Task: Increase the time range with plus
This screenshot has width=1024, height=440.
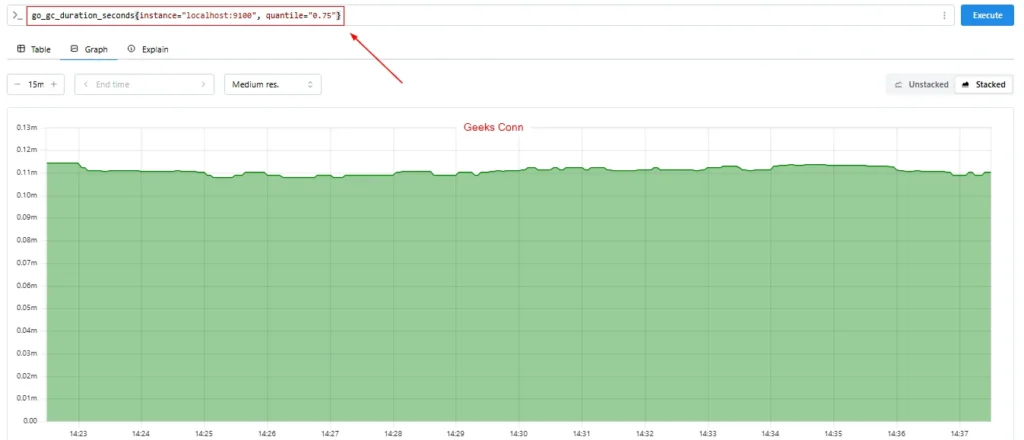Action: pyautogui.click(x=54, y=85)
